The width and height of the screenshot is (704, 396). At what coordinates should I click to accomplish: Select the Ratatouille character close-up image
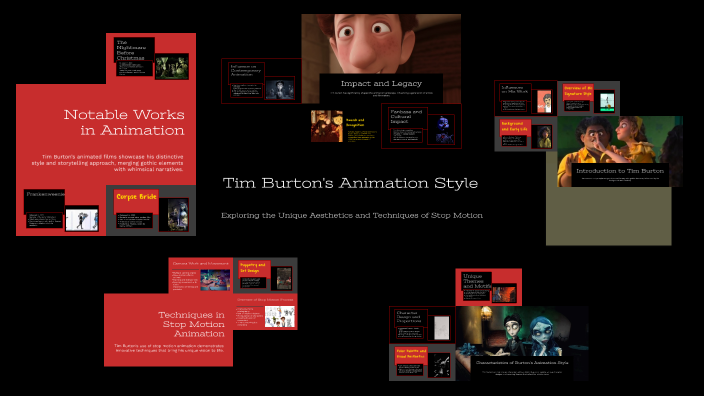coord(381,44)
